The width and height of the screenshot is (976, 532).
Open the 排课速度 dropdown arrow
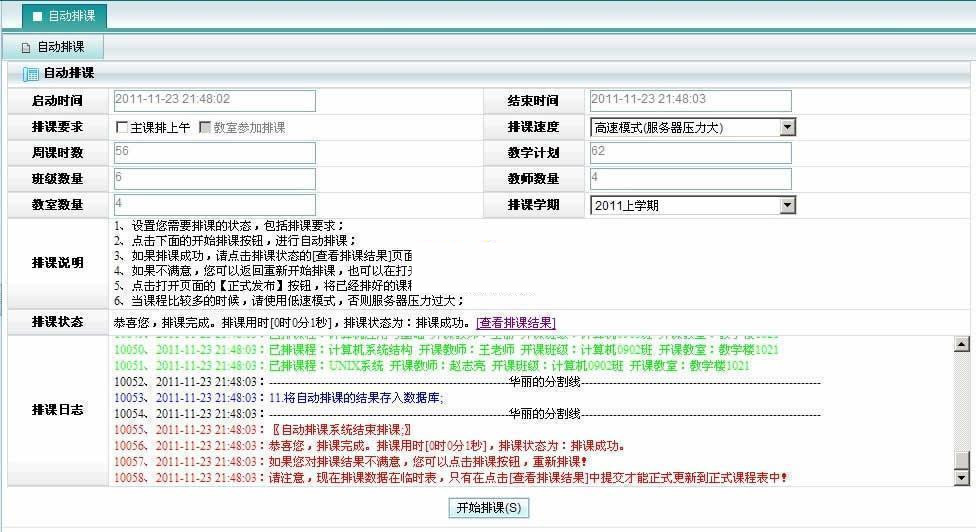point(787,127)
